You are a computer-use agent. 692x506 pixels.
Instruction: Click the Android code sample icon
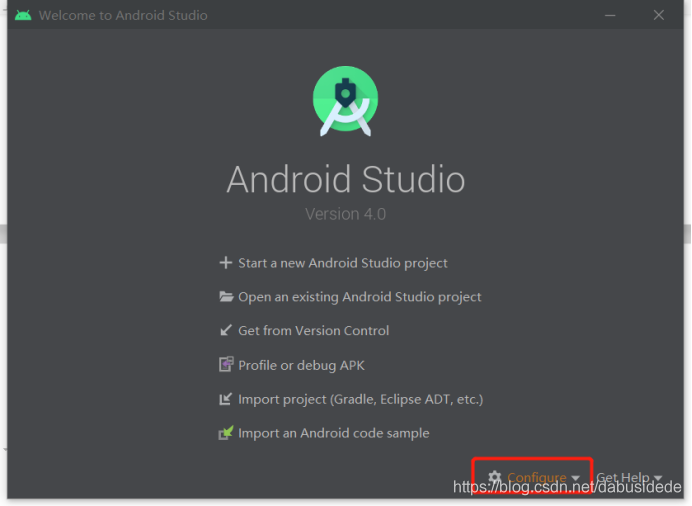tap(226, 433)
